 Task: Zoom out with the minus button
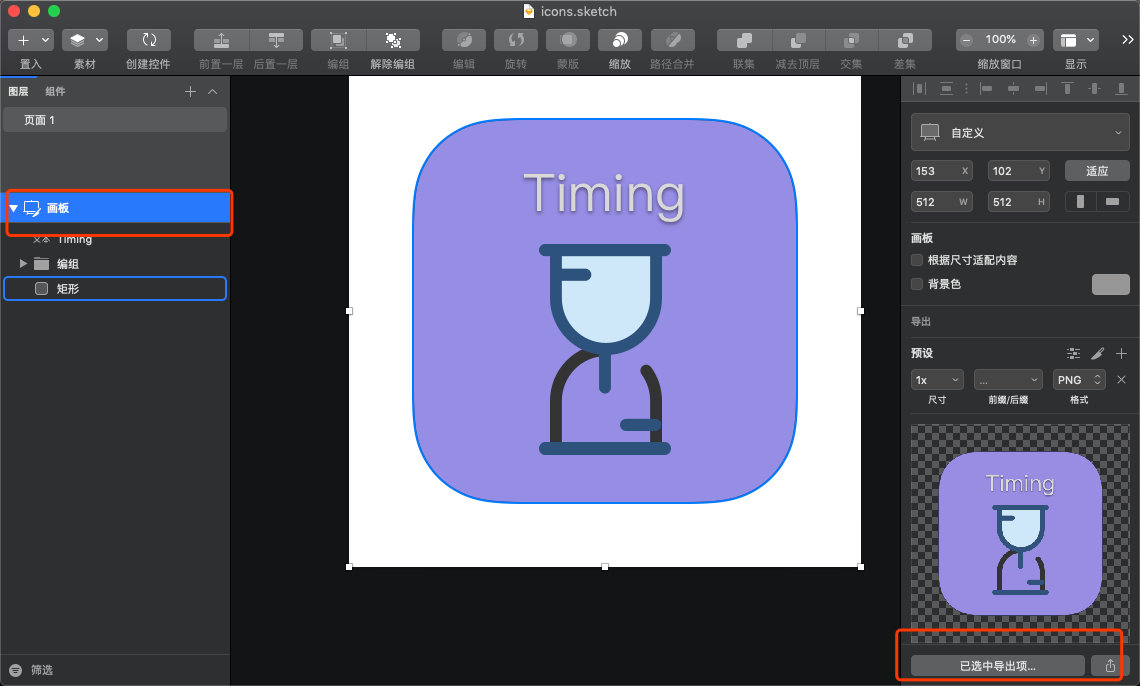tap(966, 40)
